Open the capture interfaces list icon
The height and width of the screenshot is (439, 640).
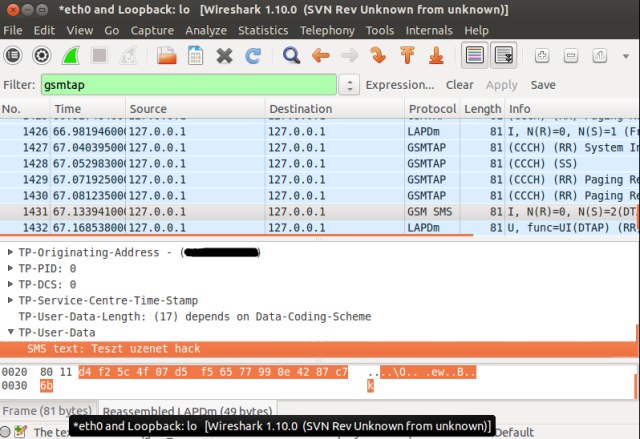point(13,55)
